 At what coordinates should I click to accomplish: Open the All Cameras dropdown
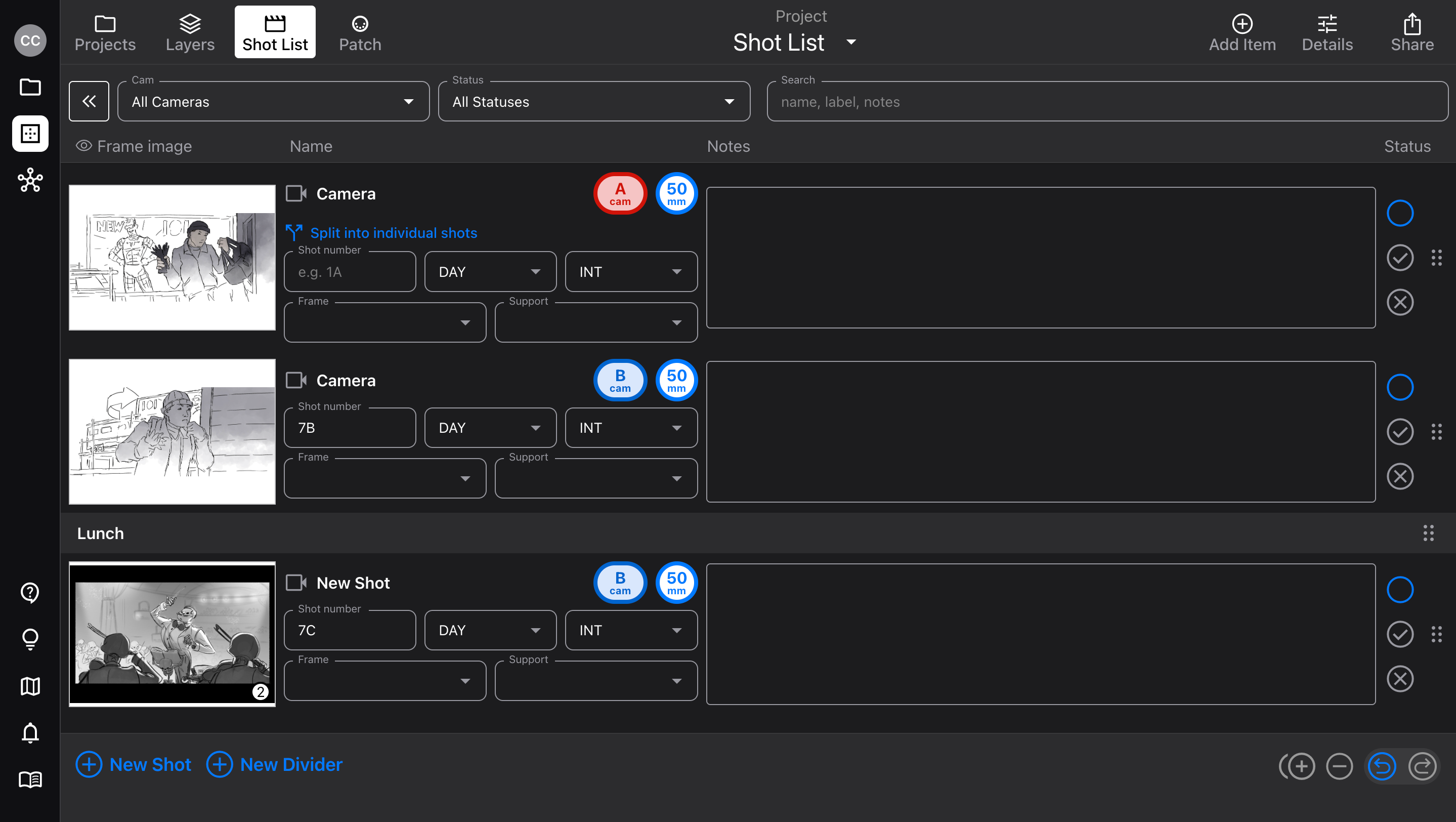point(273,102)
